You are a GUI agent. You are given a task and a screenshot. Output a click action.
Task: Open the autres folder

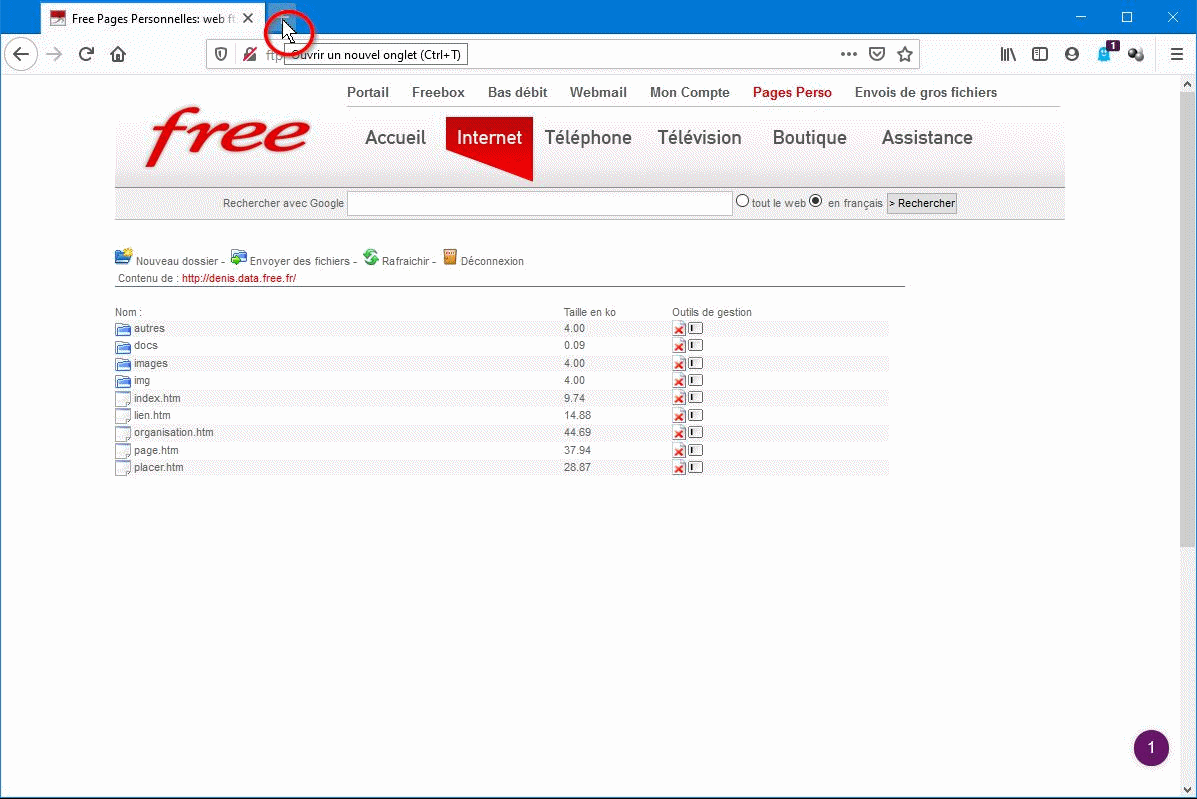pos(149,329)
